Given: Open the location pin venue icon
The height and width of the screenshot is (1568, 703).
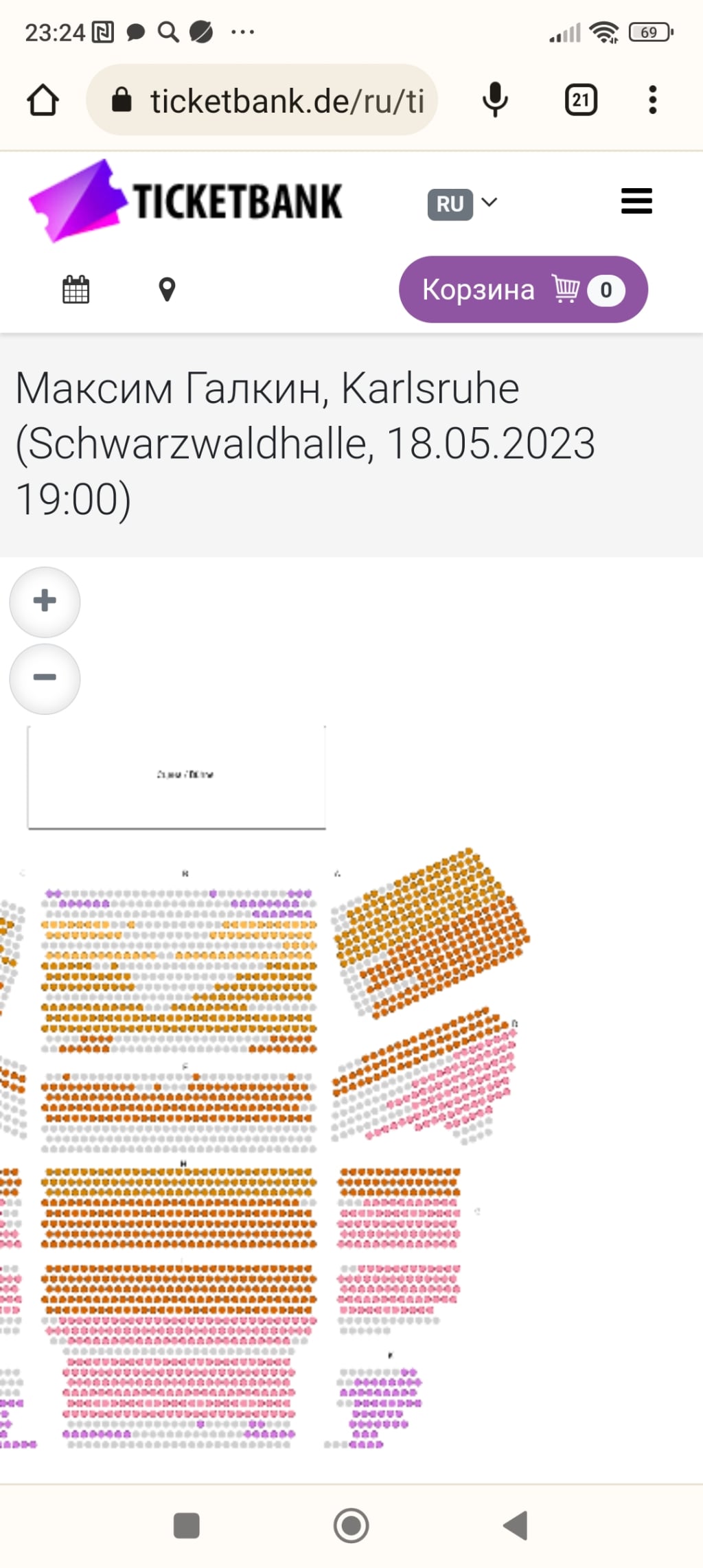Looking at the screenshot, I should click(167, 289).
